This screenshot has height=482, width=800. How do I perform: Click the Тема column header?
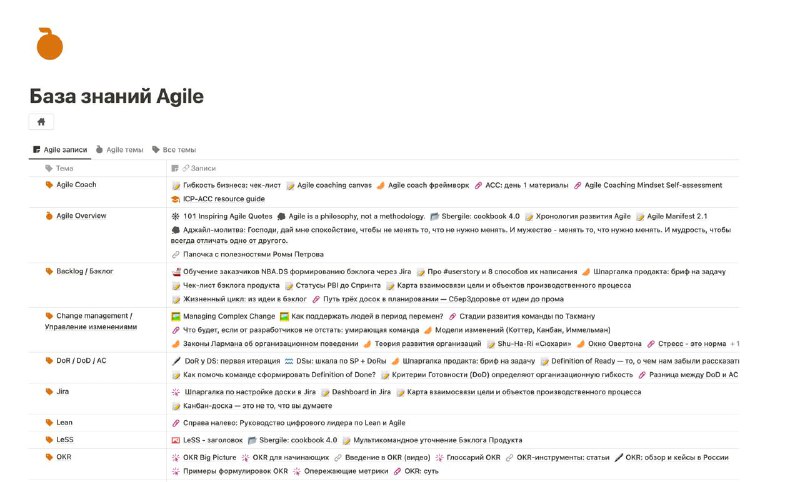tap(59, 168)
